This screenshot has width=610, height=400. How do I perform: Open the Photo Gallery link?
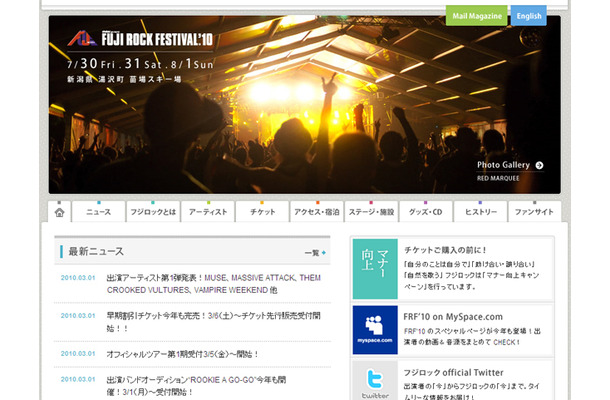(x=503, y=165)
